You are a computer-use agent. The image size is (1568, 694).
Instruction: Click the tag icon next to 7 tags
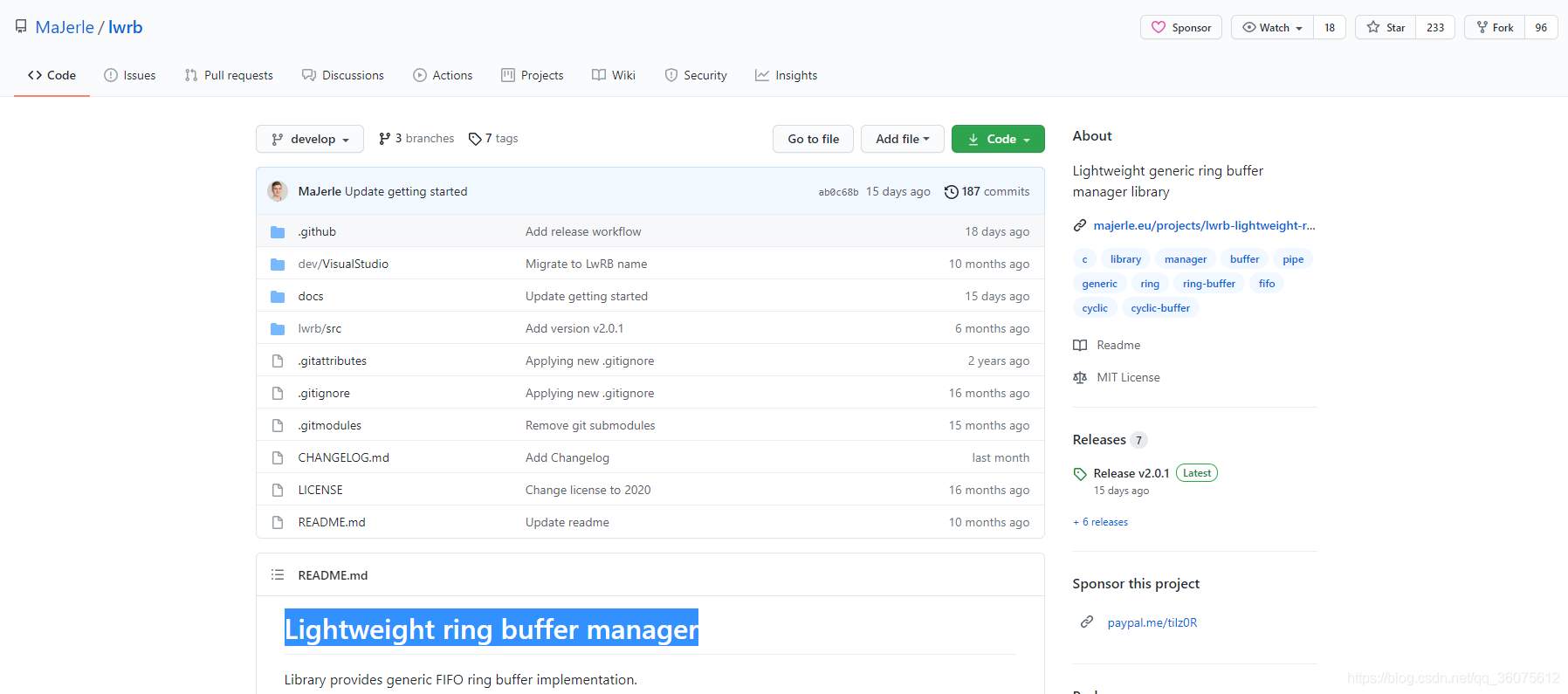475,139
